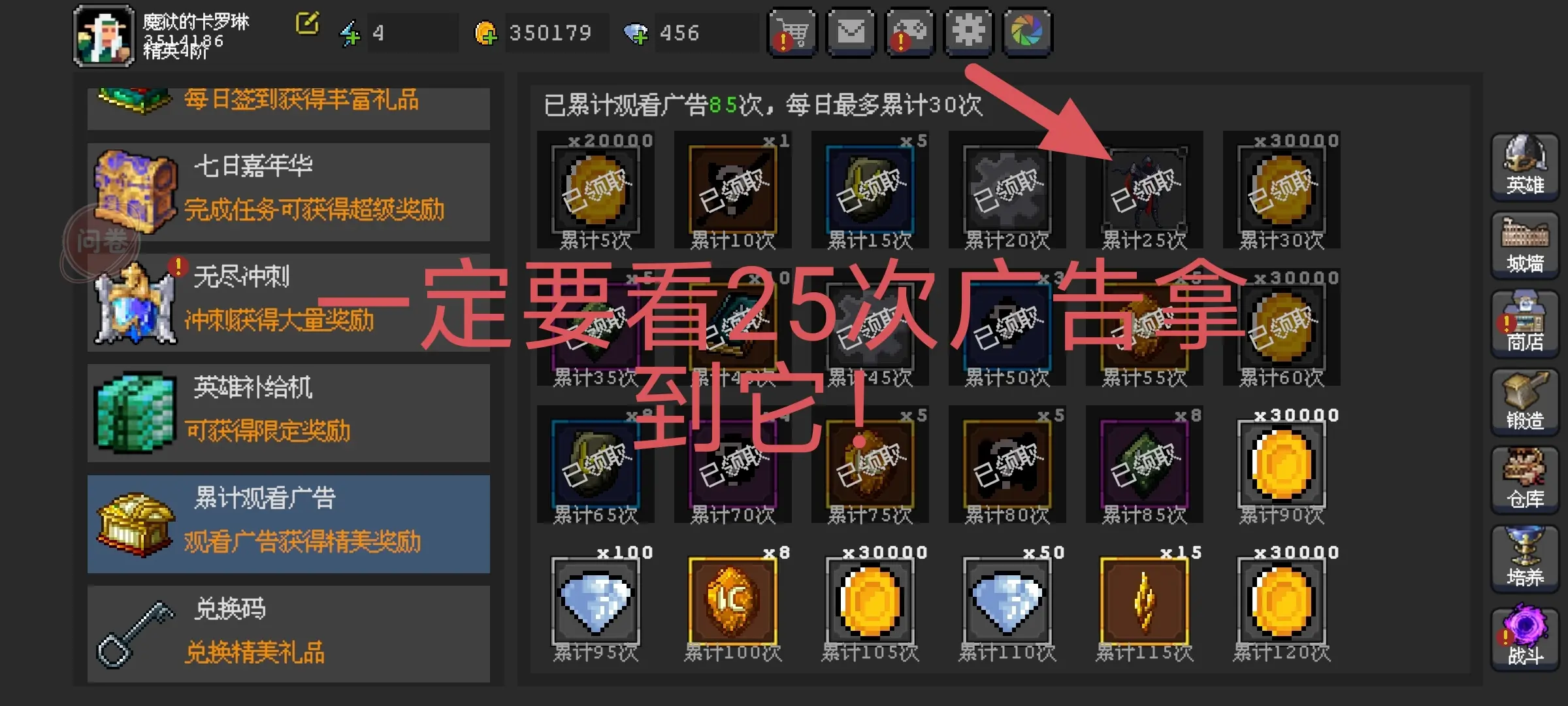Screen dimensions: 1568x706
Task: Add diamonds with the plus icon
Action: click(x=636, y=33)
